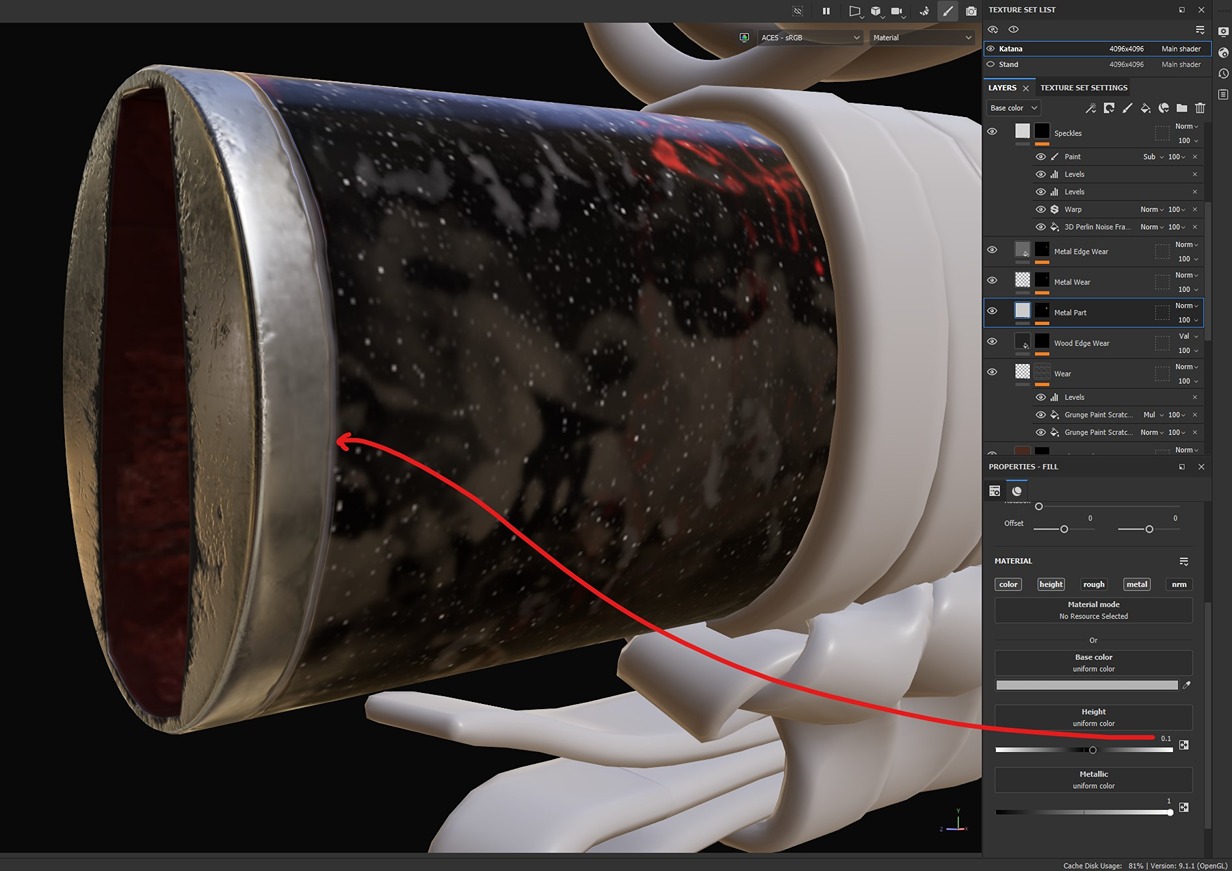Open Metal Part opacity 100 dropdown
The image size is (1232, 871).
(1188, 320)
